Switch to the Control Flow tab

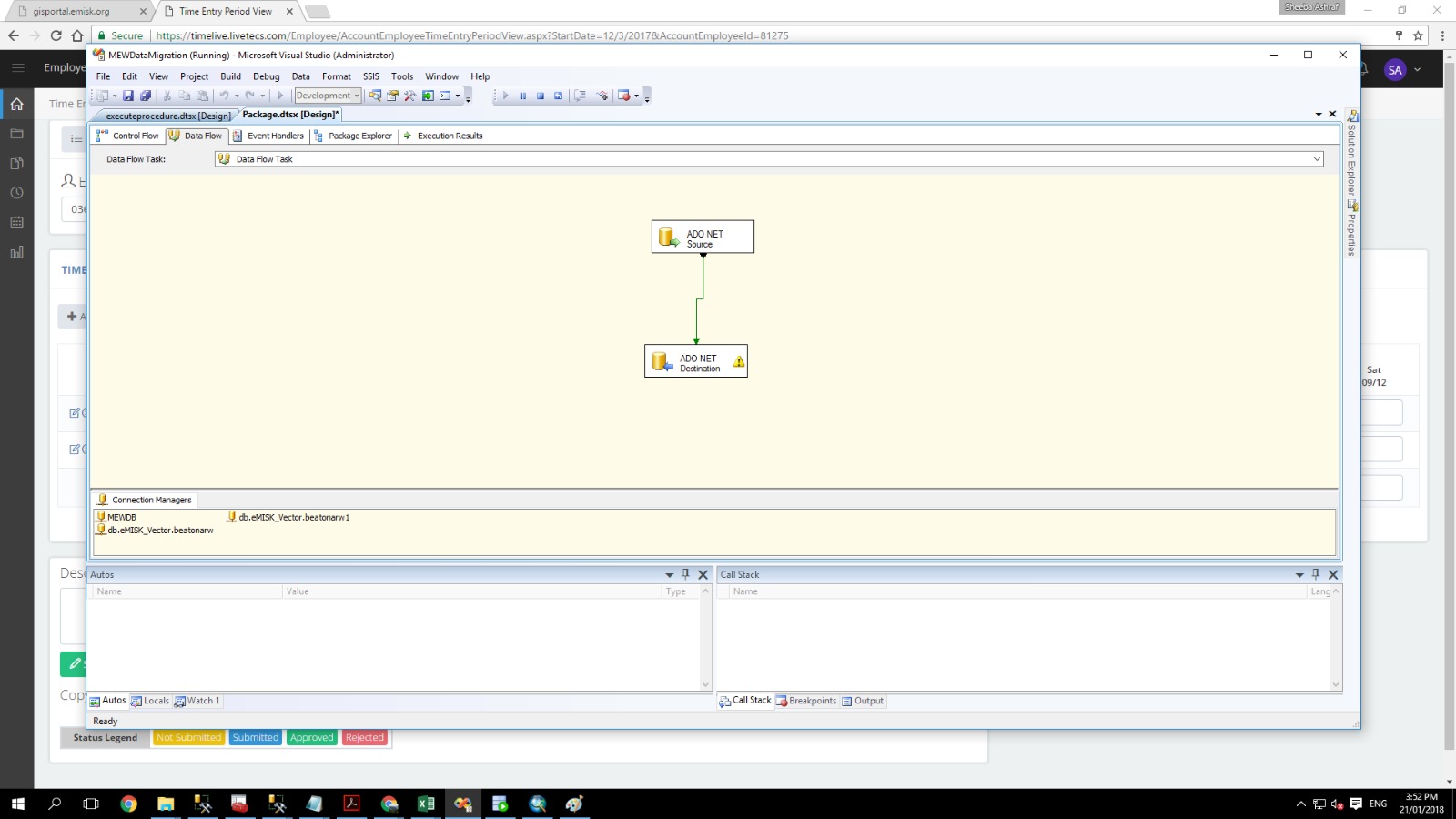pos(128,136)
